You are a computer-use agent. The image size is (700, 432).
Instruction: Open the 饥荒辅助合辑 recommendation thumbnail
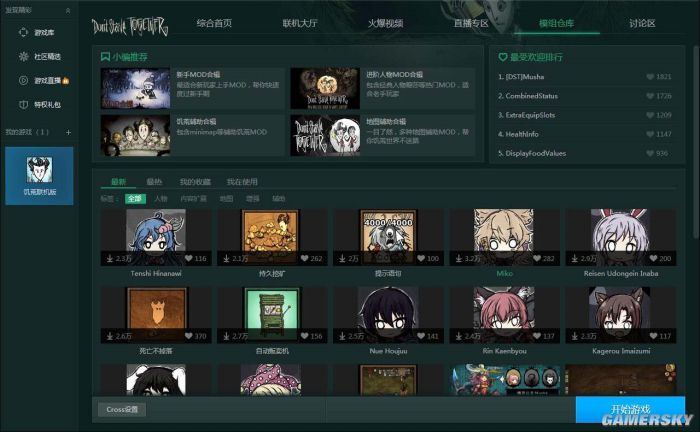pyautogui.click(x=135, y=135)
